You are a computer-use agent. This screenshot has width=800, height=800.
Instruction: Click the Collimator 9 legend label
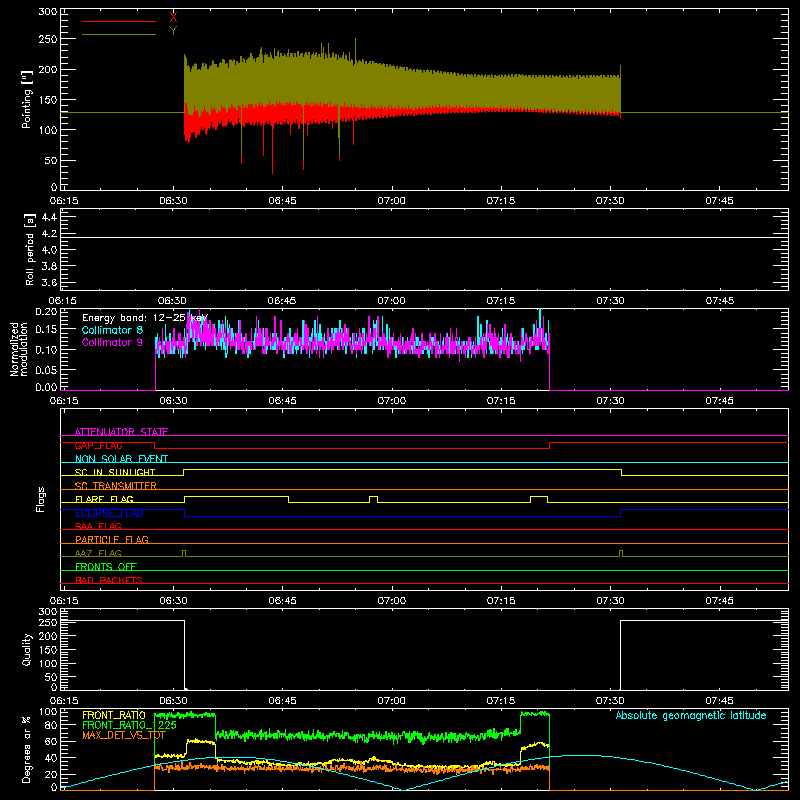pyautogui.click(x=112, y=342)
